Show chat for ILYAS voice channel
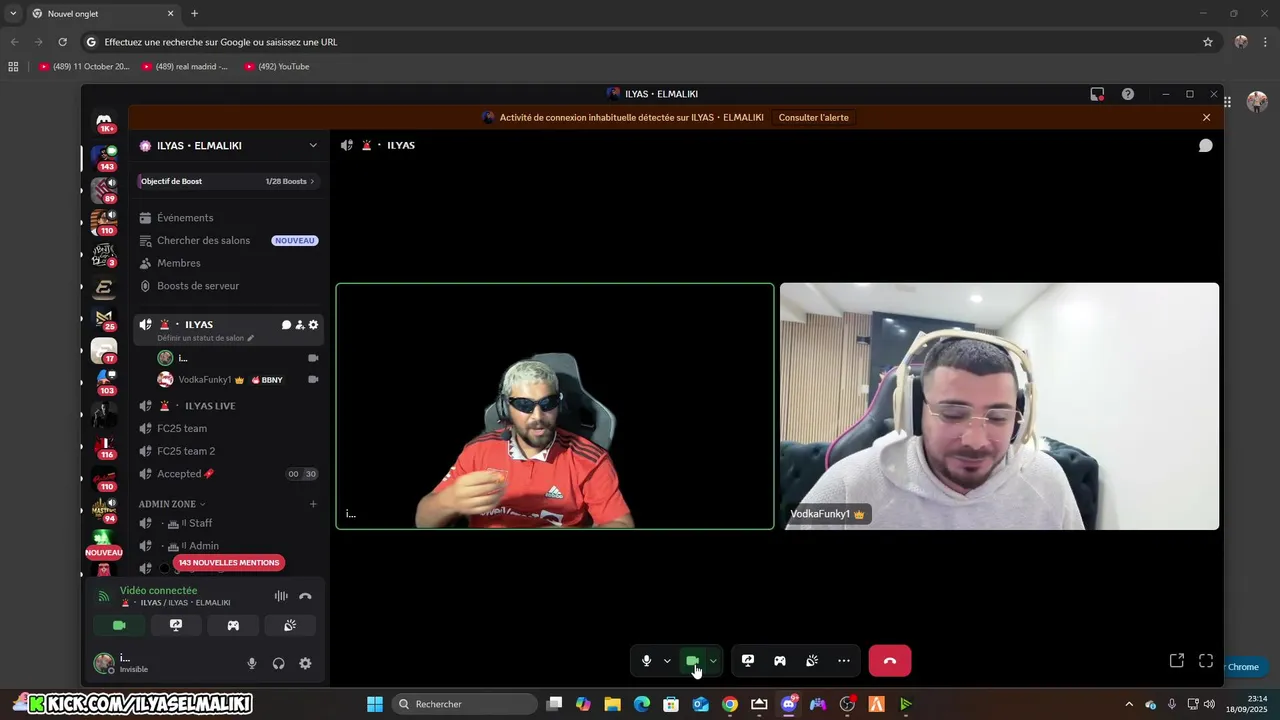 pyautogui.click(x=1206, y=145)
